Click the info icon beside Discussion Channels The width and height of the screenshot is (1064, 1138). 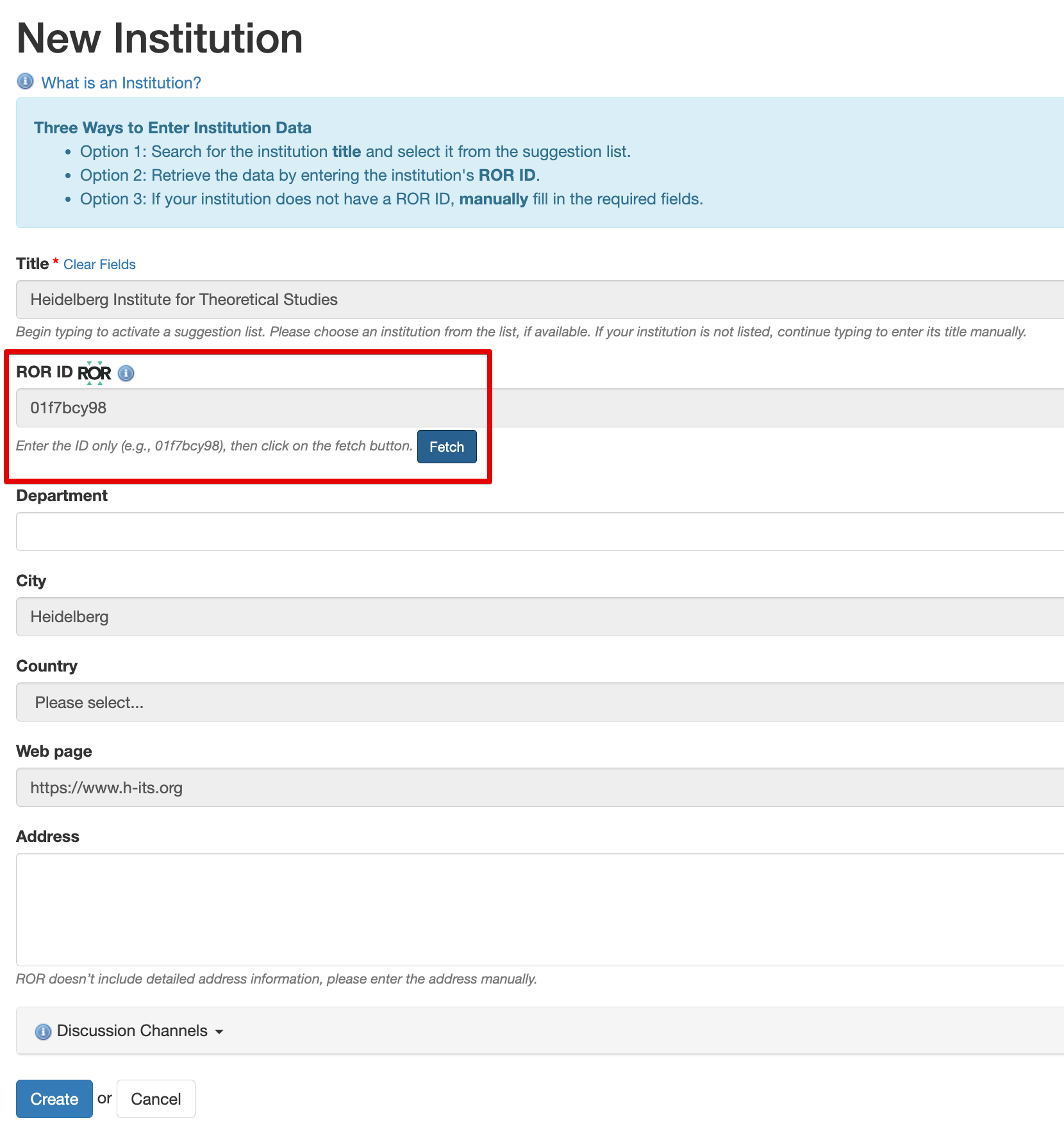click(42, 1031)
